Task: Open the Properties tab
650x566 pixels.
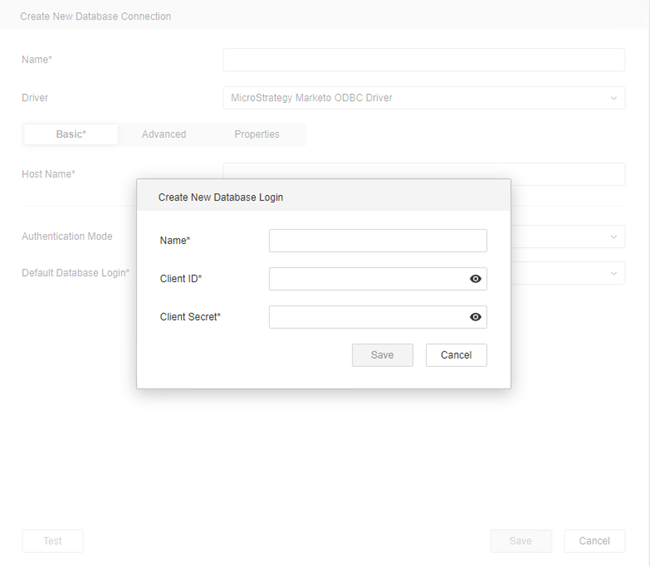Action: tap(257, 134)
